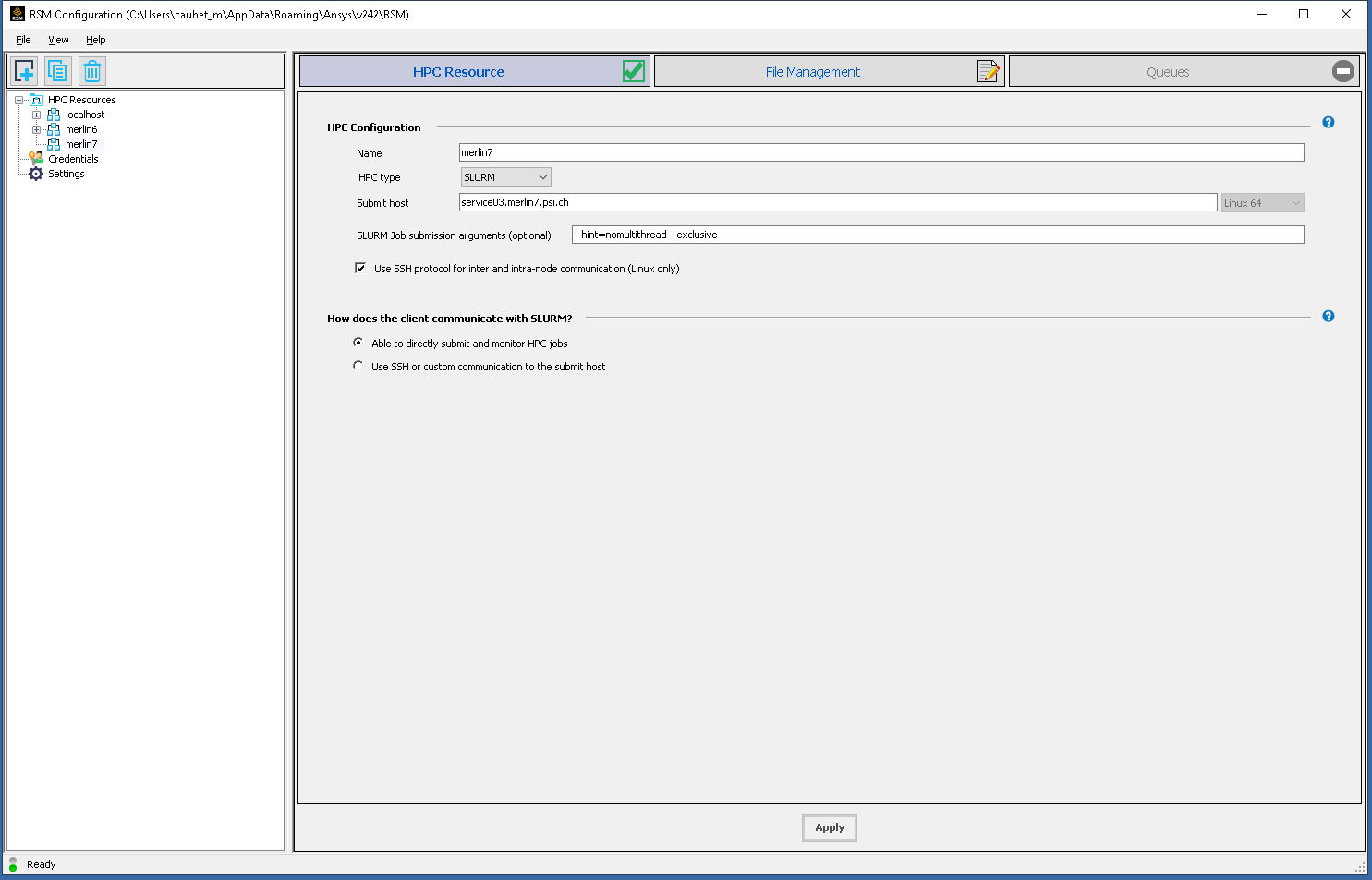Viewport: 1372px width, 880px height.
Task: Select Able to directly submit and monitor HPC jobs
Action: pyautogui.click(x=358, y=342)
